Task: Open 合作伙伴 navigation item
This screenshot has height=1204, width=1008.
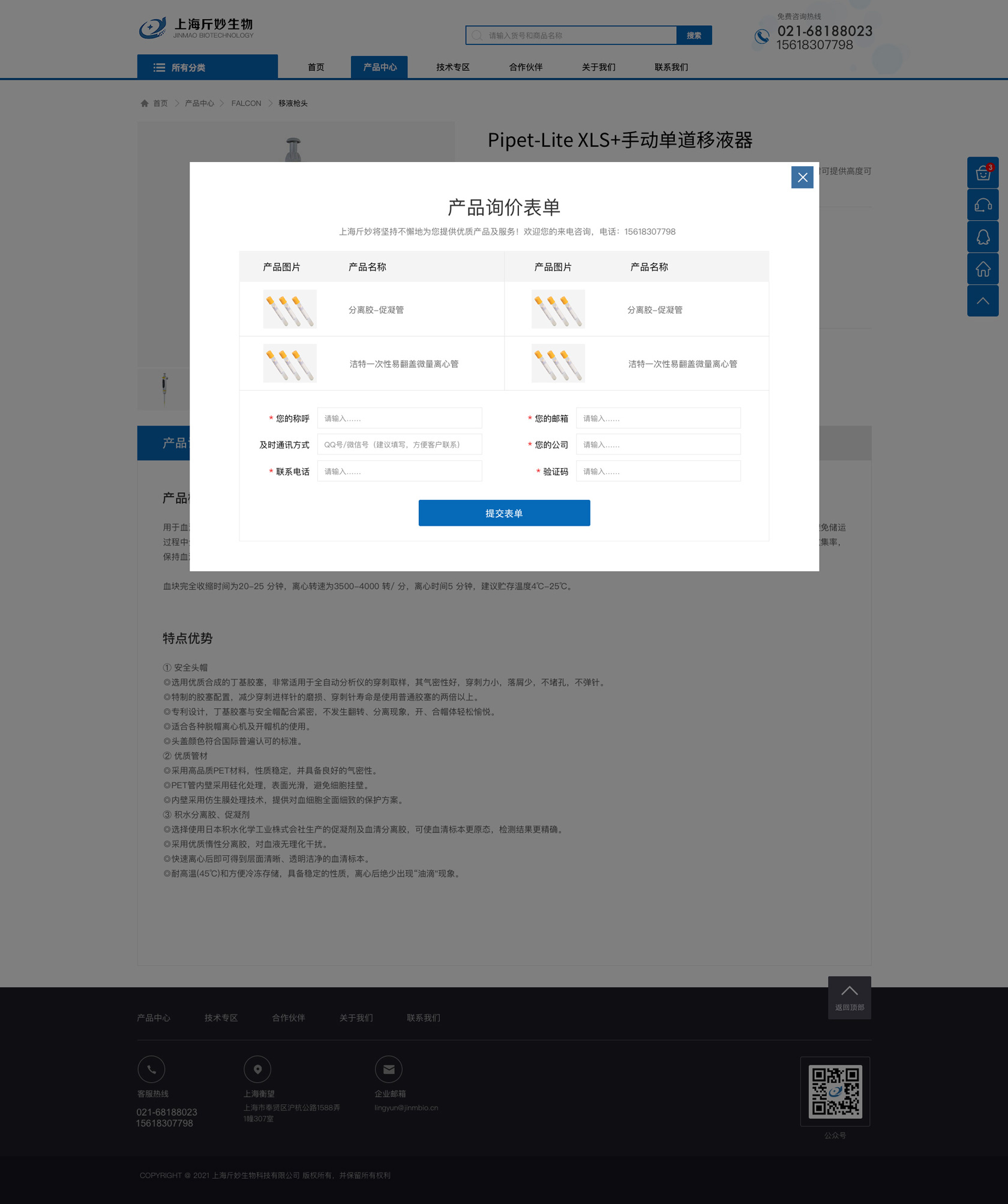Action: [526, 67]
